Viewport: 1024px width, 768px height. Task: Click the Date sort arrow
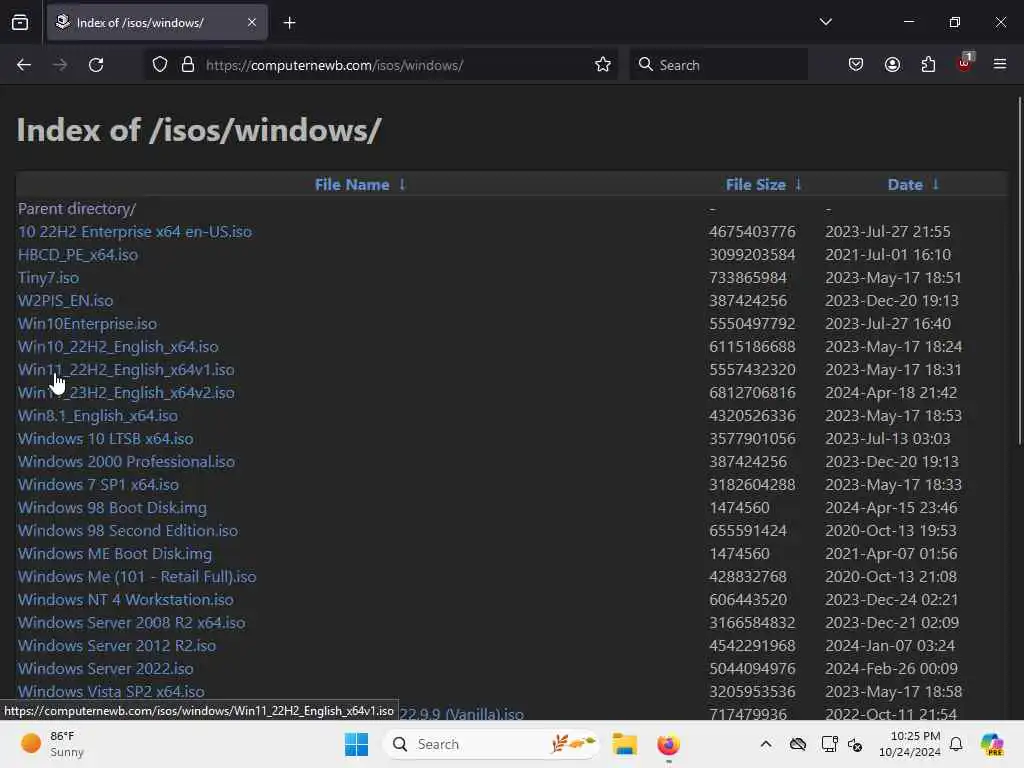pyautogui.click(x=935, y=184)
